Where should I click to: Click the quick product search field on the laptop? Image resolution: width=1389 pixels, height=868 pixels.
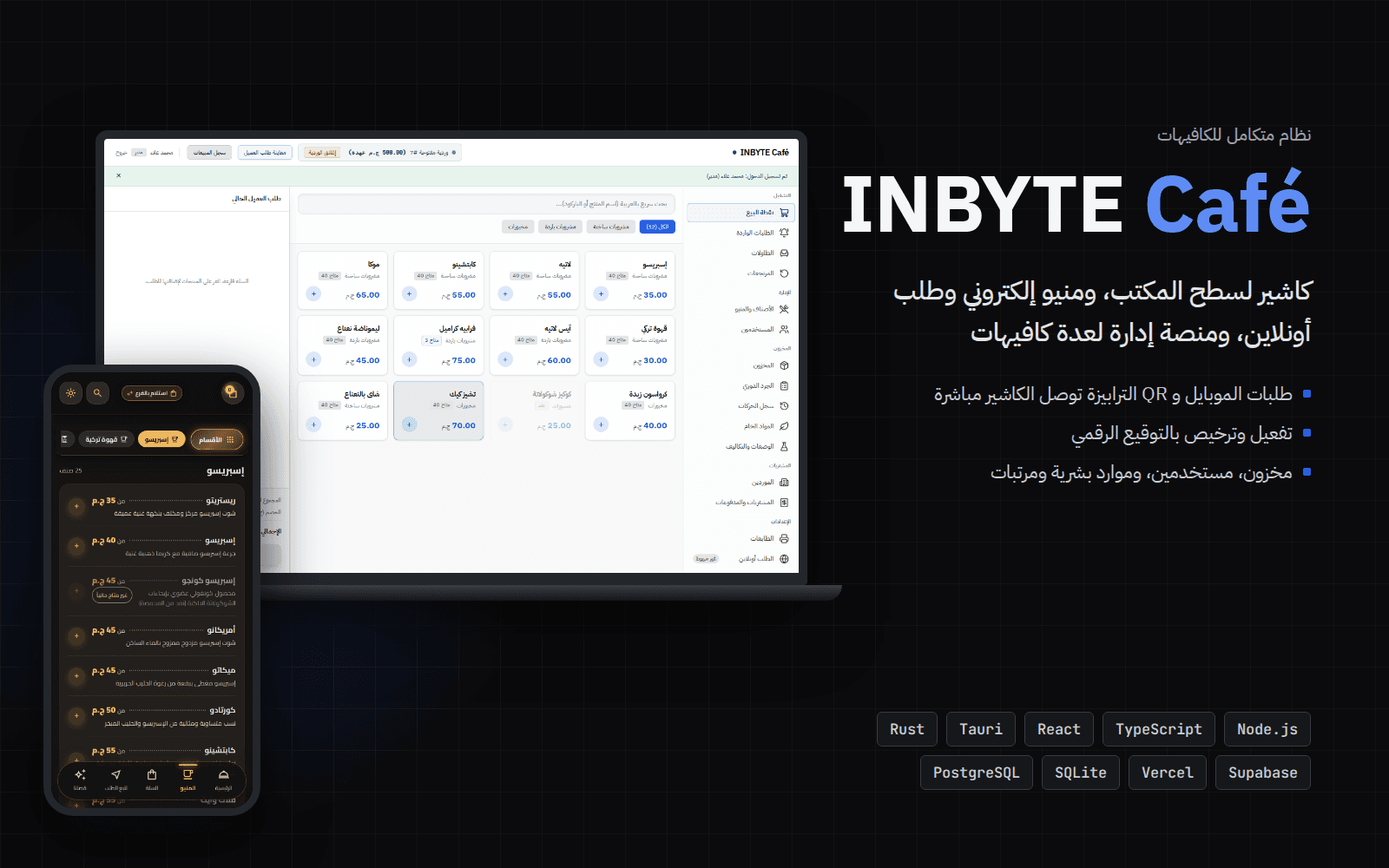coord(486,204)
